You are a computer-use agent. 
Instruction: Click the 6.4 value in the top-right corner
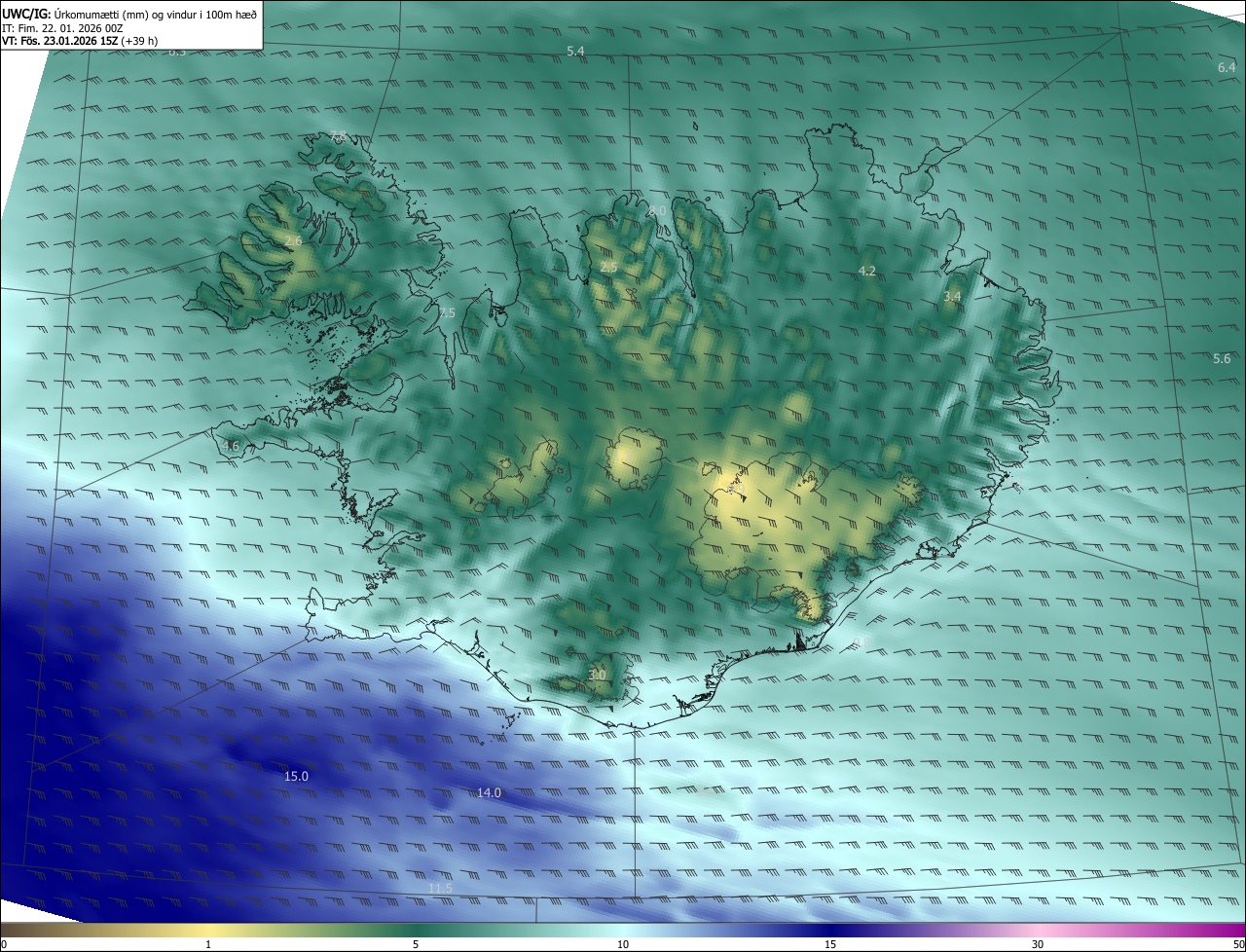1227,67
